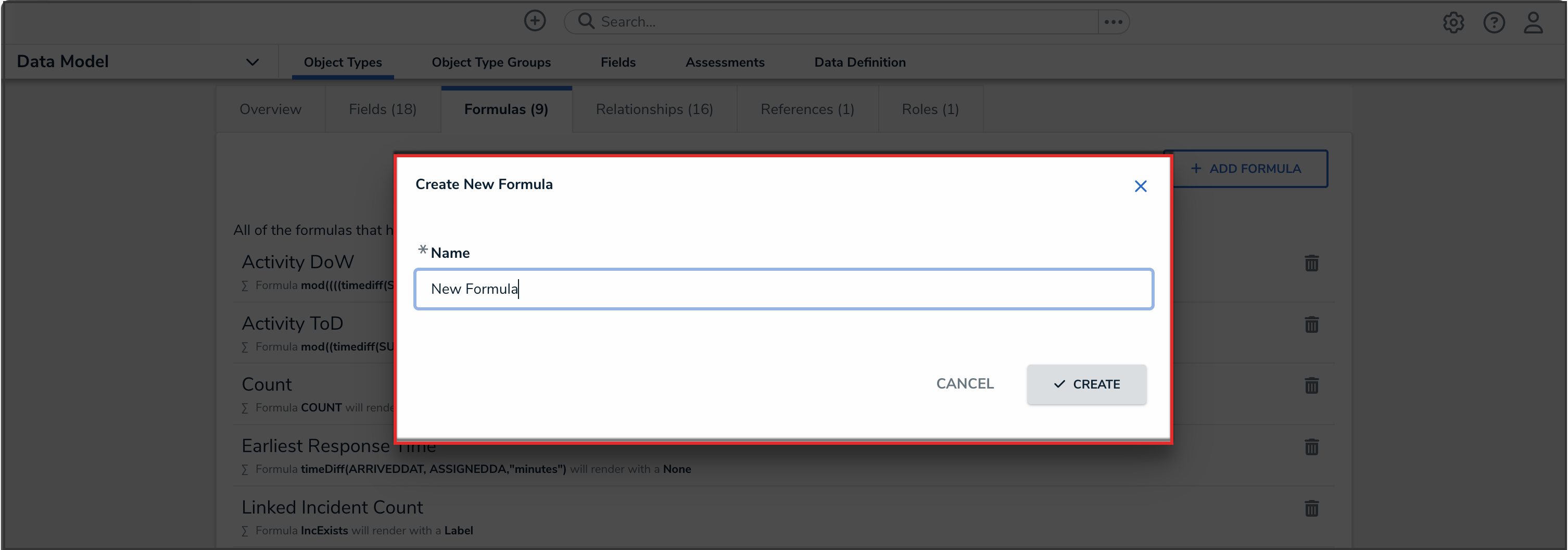1568x550 pixels.
Task: Delete the Activity DoW formula
Action: [1312, 263]
